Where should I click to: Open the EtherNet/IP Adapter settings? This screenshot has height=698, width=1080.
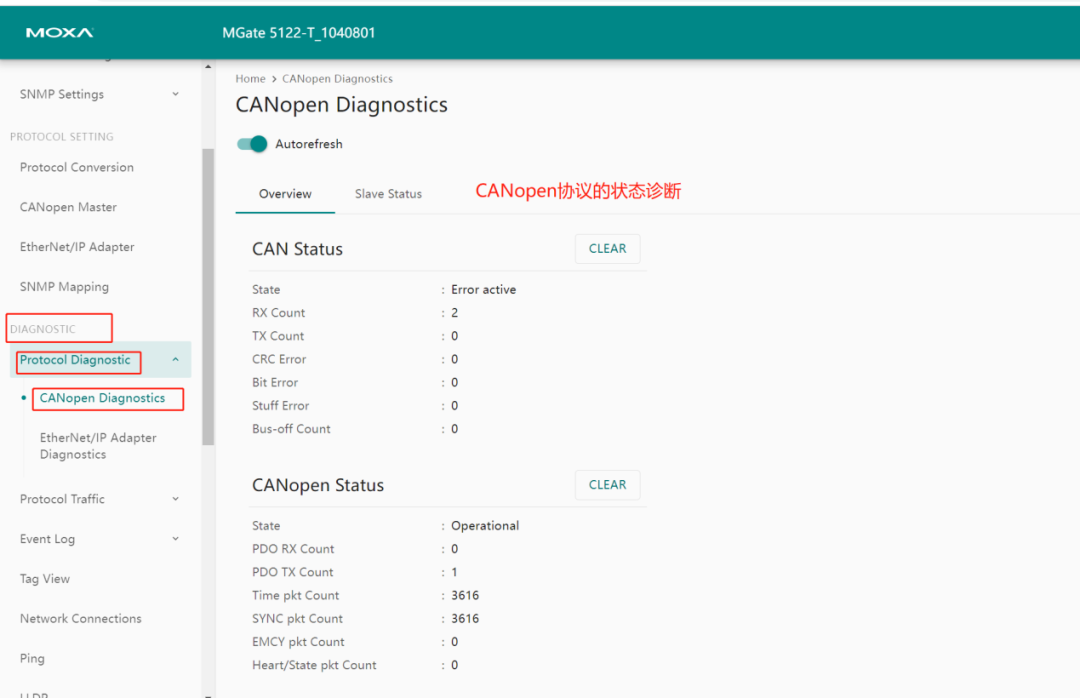81,247
